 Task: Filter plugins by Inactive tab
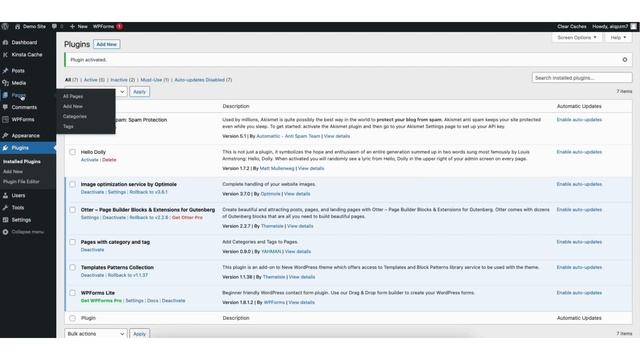tap(122, 80)
